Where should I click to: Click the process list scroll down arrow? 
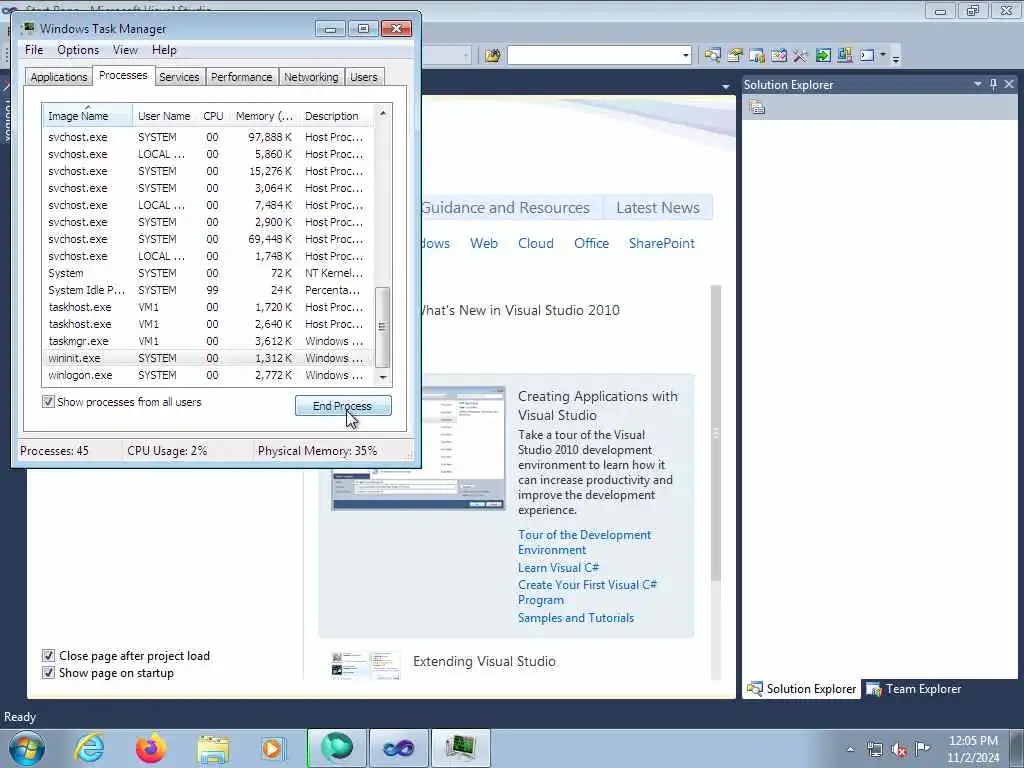click(383, 377)
